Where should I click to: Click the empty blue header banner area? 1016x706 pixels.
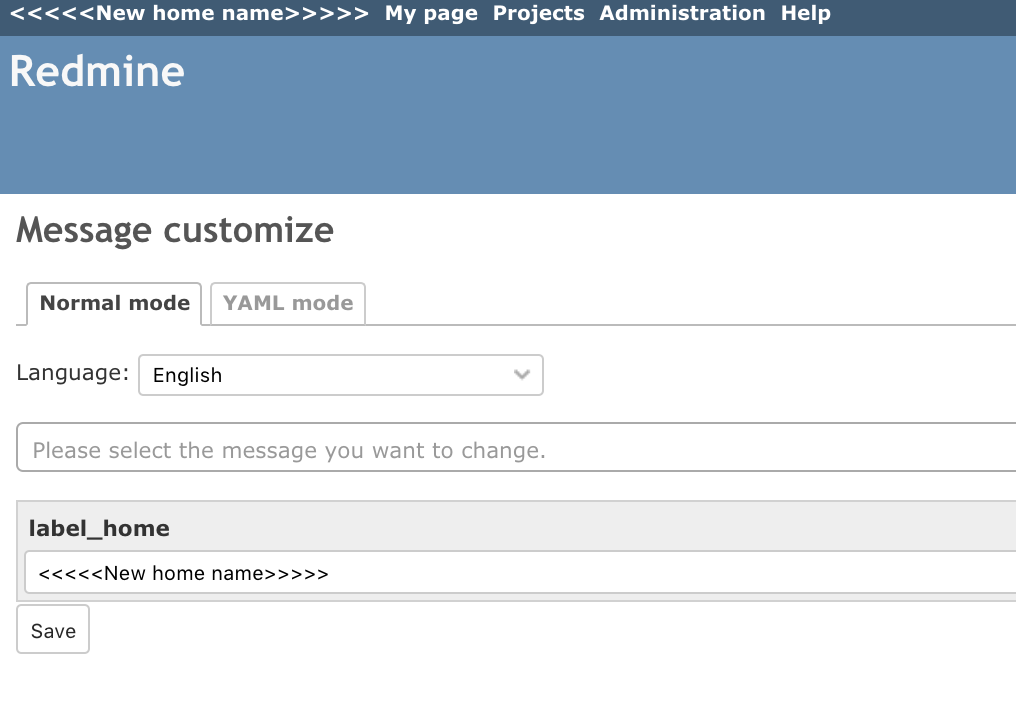point(583,130)
